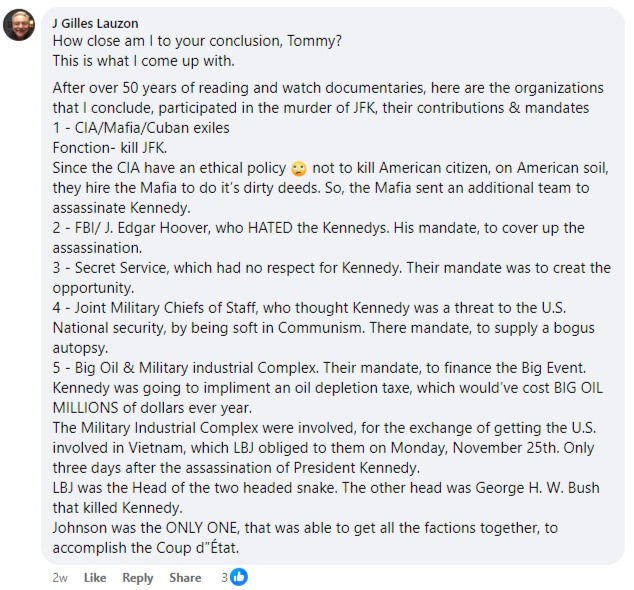The width and height of the screenshot is (634, 590).
Task: Open the 2w timestamp link
Action: (61, 578)
